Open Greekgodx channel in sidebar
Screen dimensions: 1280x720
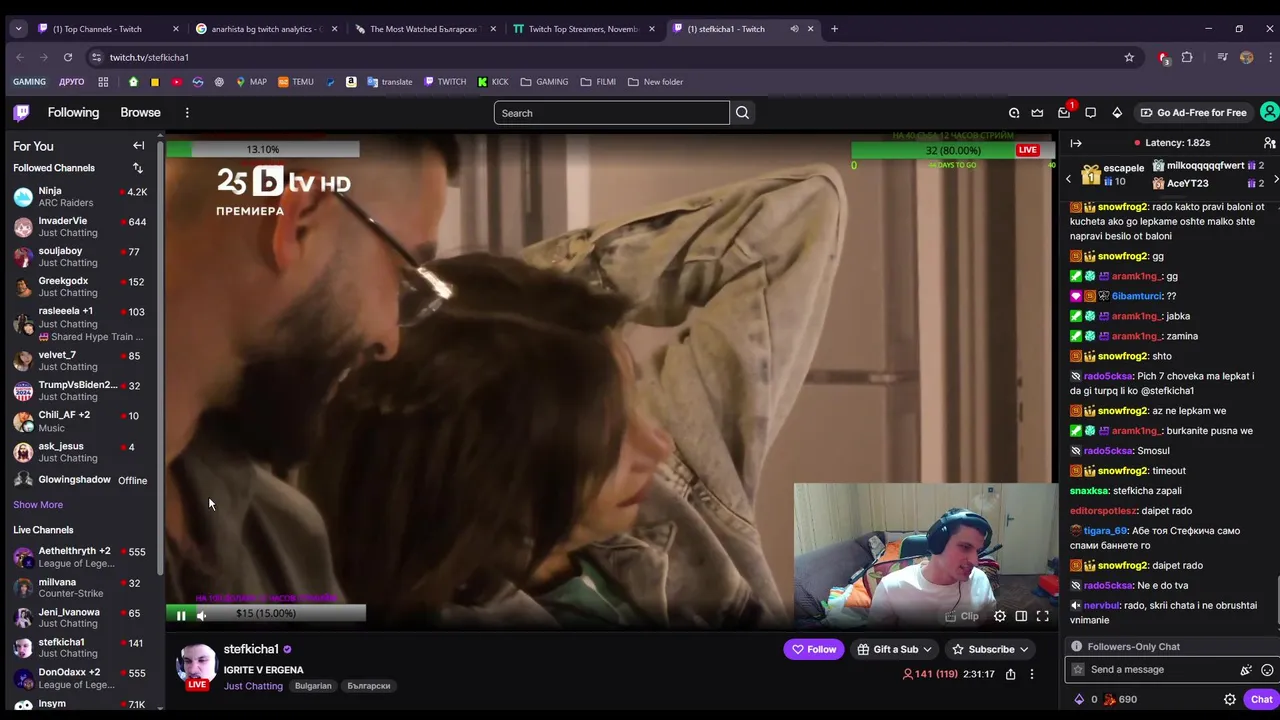click(x=80, y=287)
